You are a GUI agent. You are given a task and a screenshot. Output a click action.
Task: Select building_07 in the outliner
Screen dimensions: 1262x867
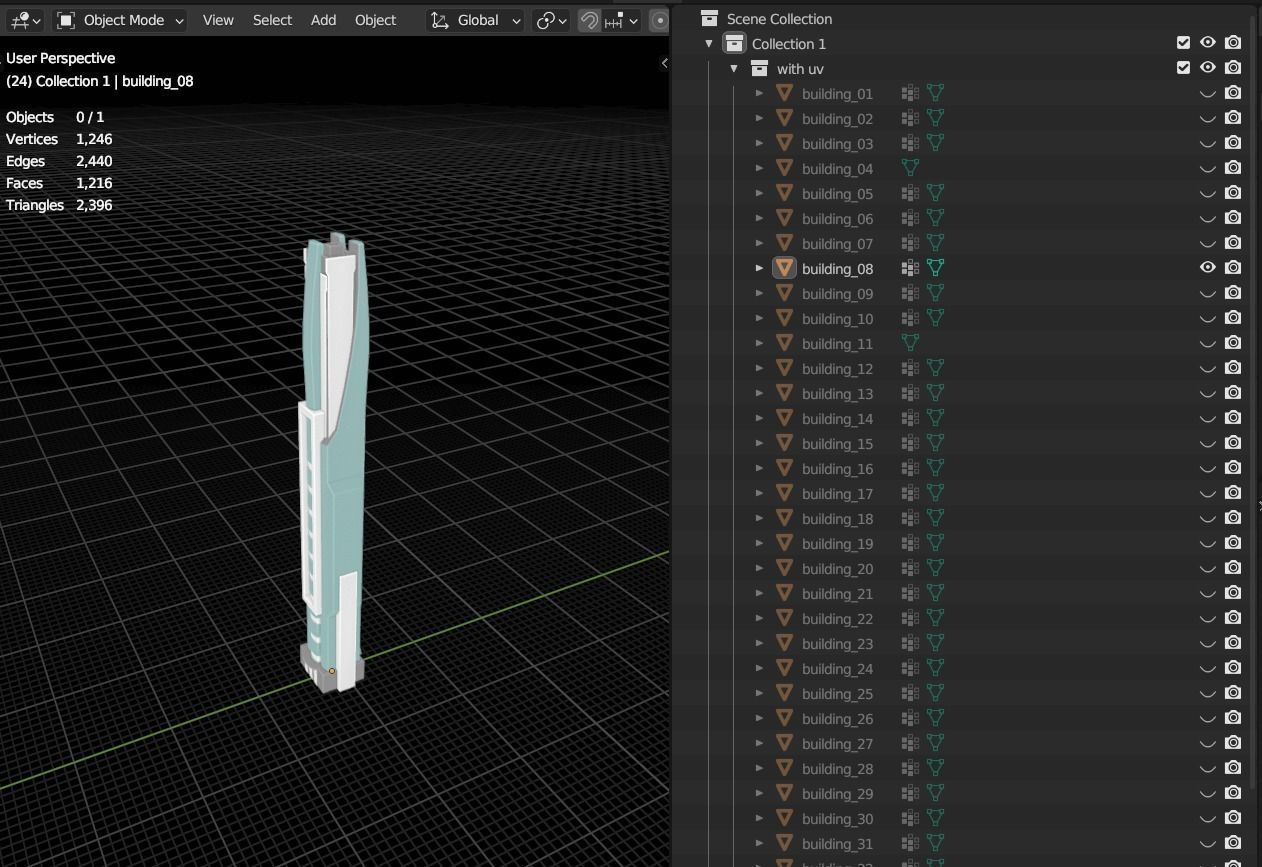coord(837,244)
